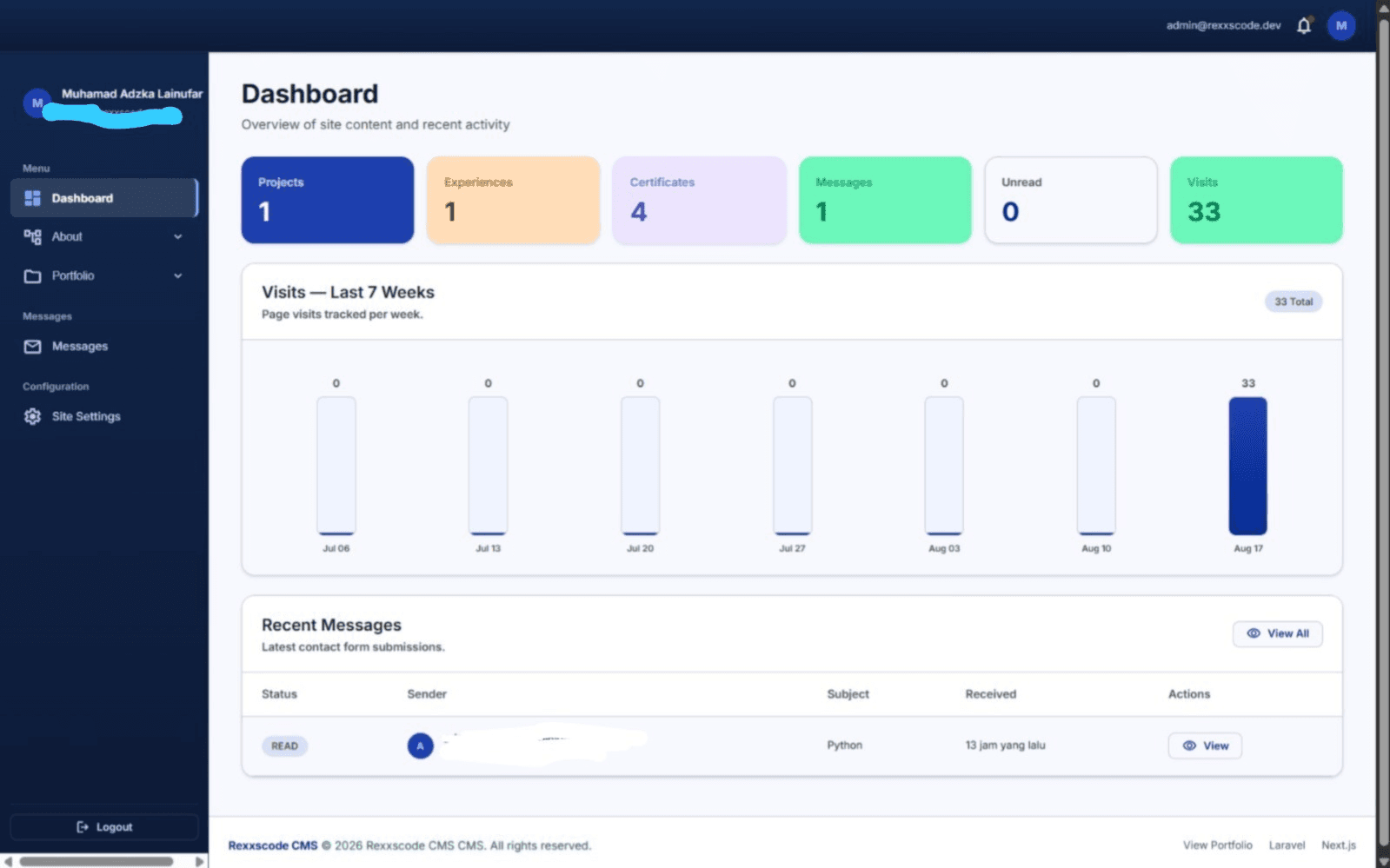Click the 33 Total badge

tap(1294, 301)
